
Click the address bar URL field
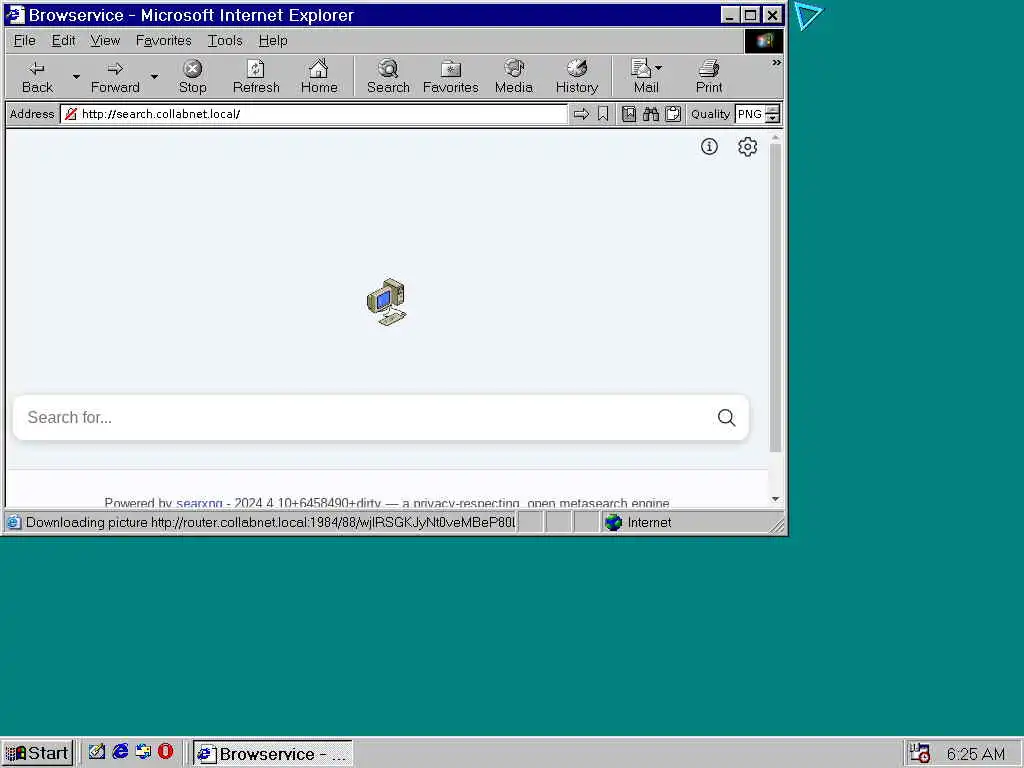[313, 114]
